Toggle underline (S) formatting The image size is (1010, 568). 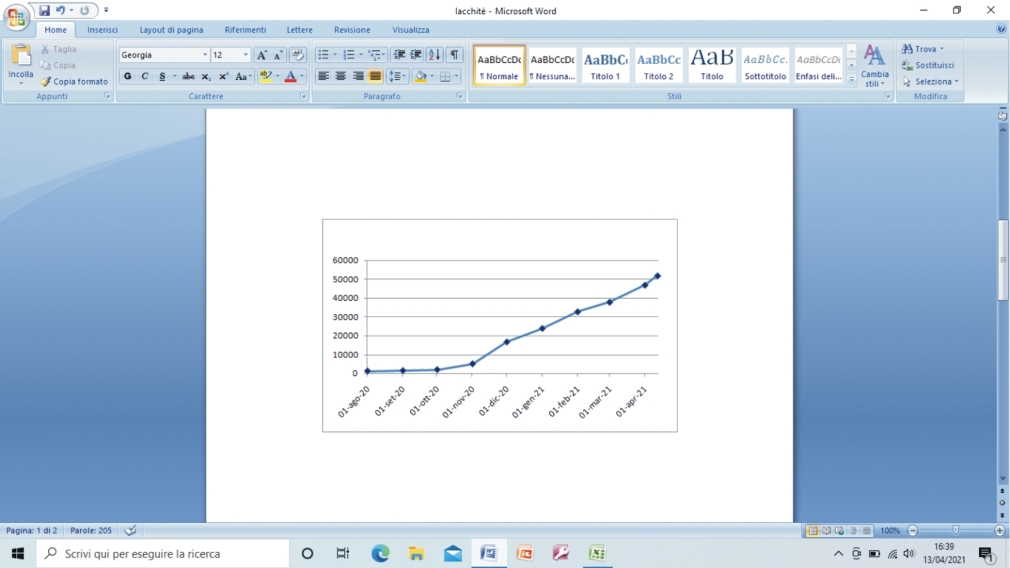(x=162, y=77)
